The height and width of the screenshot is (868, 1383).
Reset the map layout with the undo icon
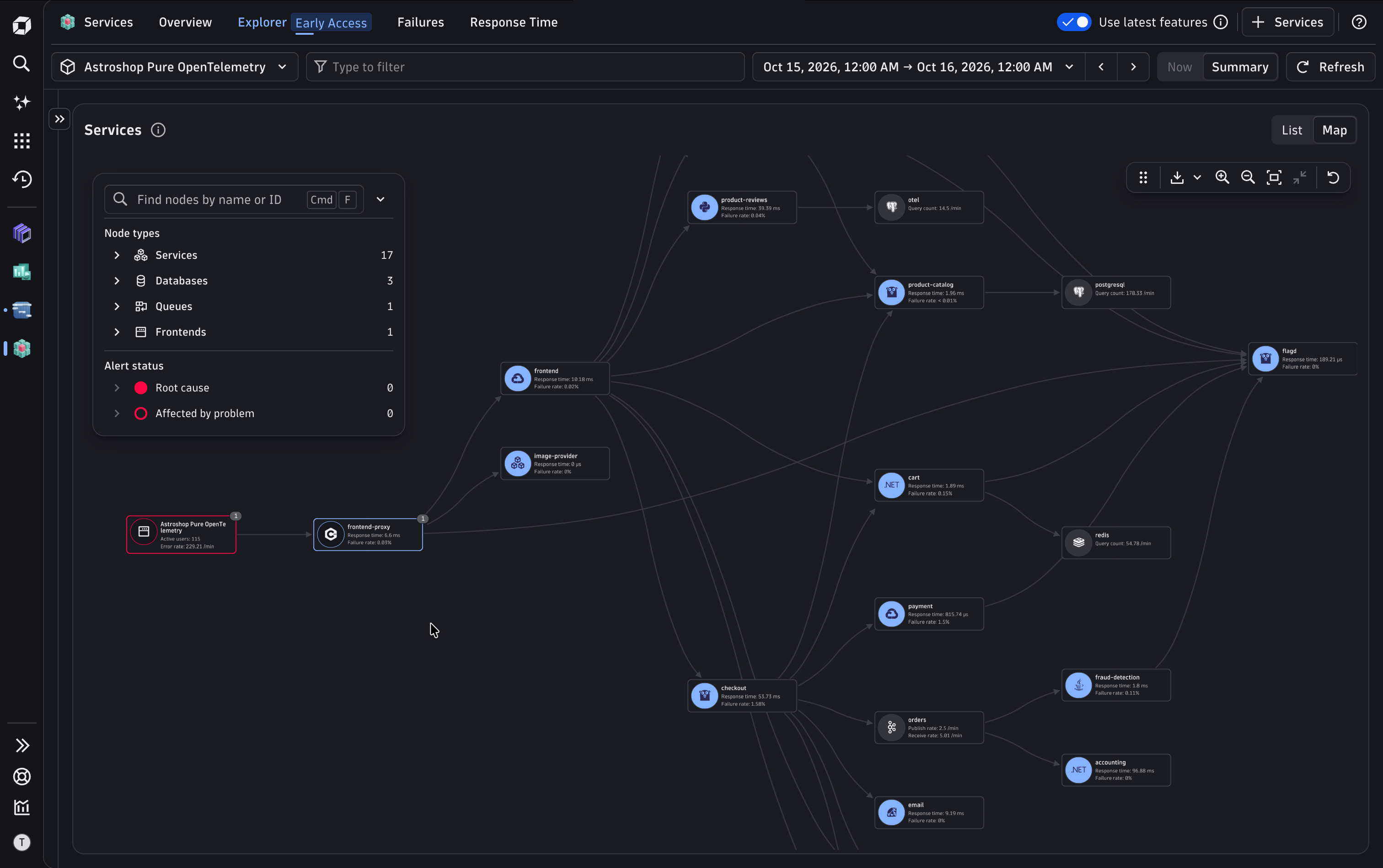(1333, 177)
